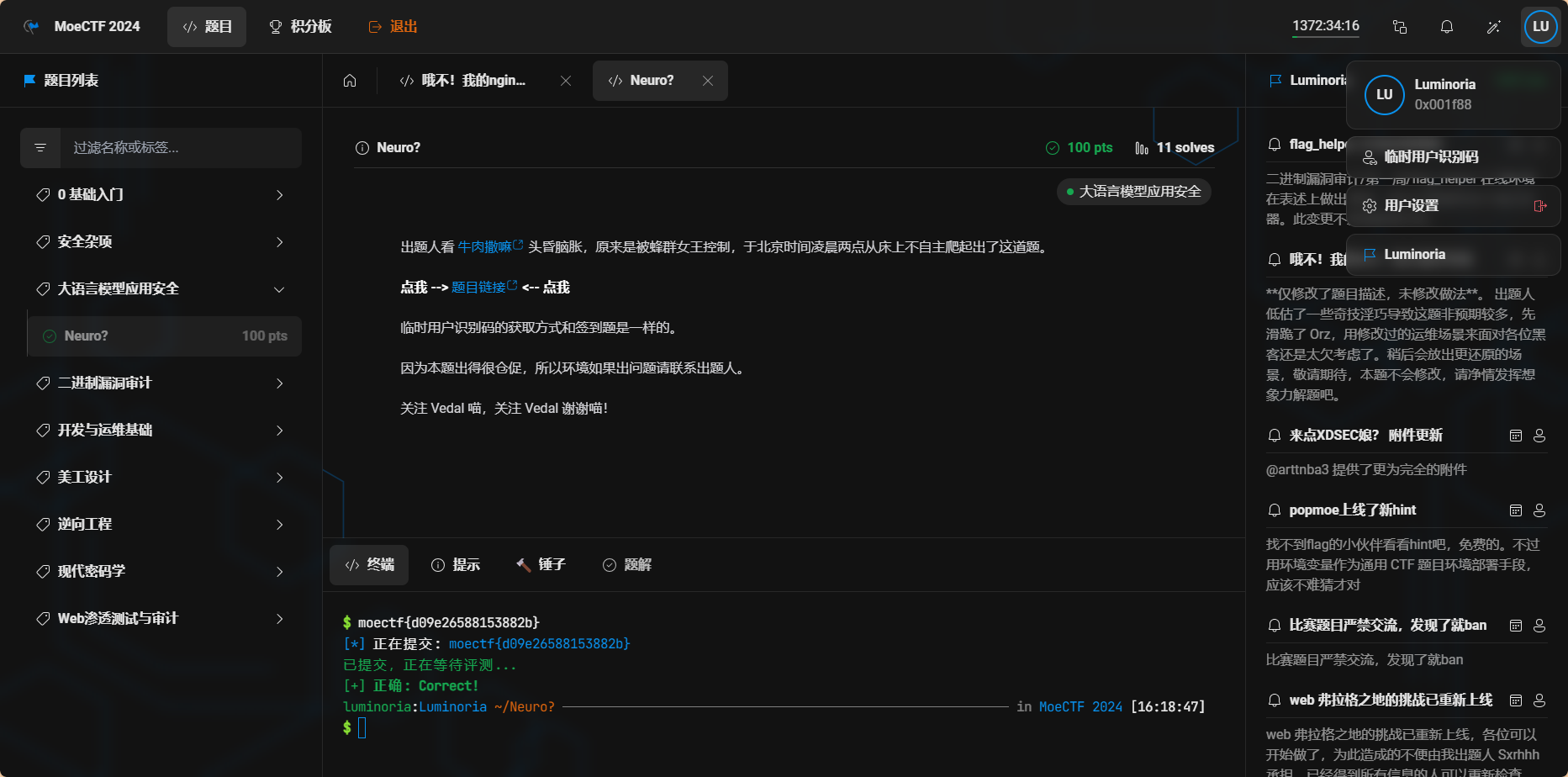This screenshot has width=1568, height=777.
Task: Click calendar icon beside popmoe上线了新hint
Action: pos(1515,510)
